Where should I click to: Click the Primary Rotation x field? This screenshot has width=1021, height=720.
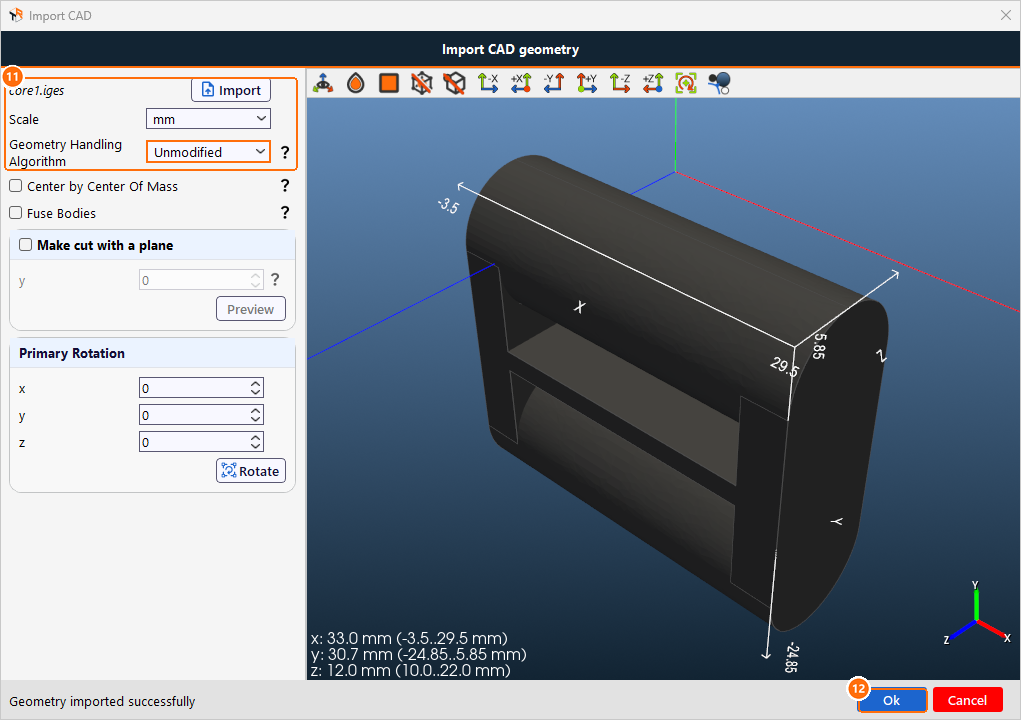point(201,388)
